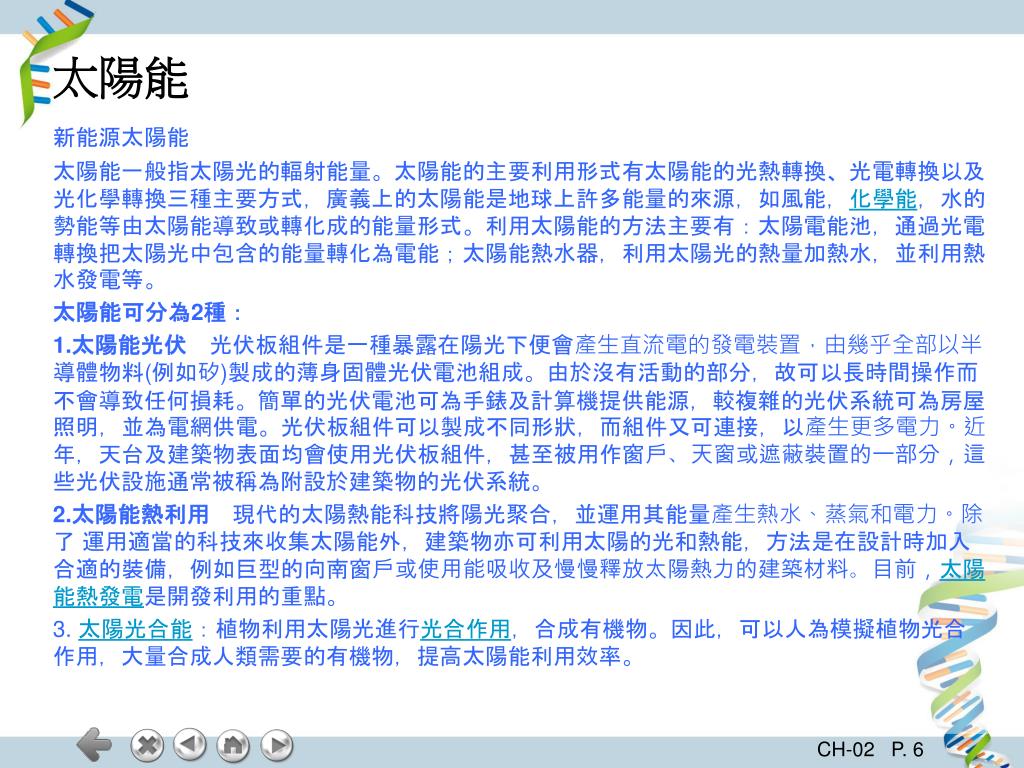1024x768 pixels.
Task: Click the slide title 太陽能
Action: [121, 79]
